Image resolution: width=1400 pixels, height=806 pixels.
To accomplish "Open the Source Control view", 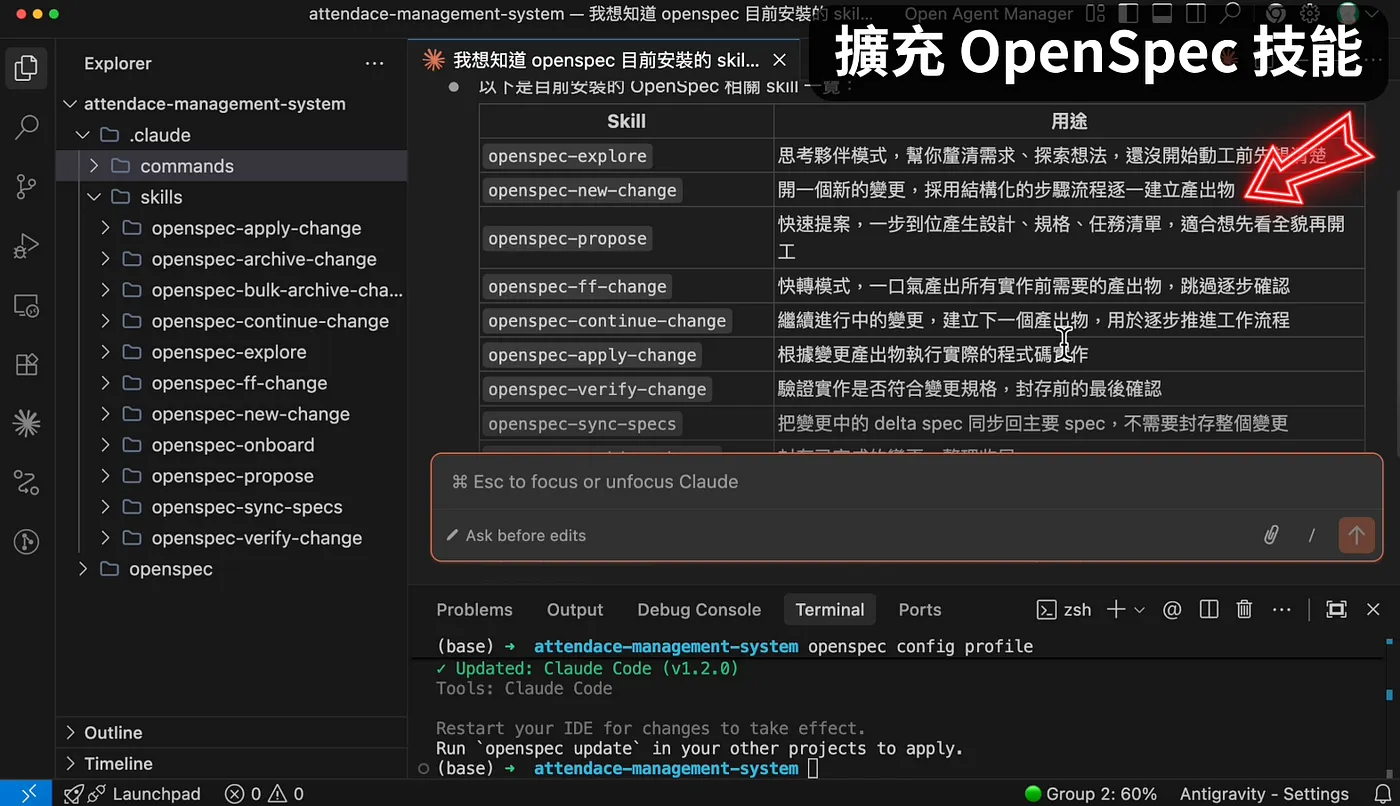I will click(27, 186).
